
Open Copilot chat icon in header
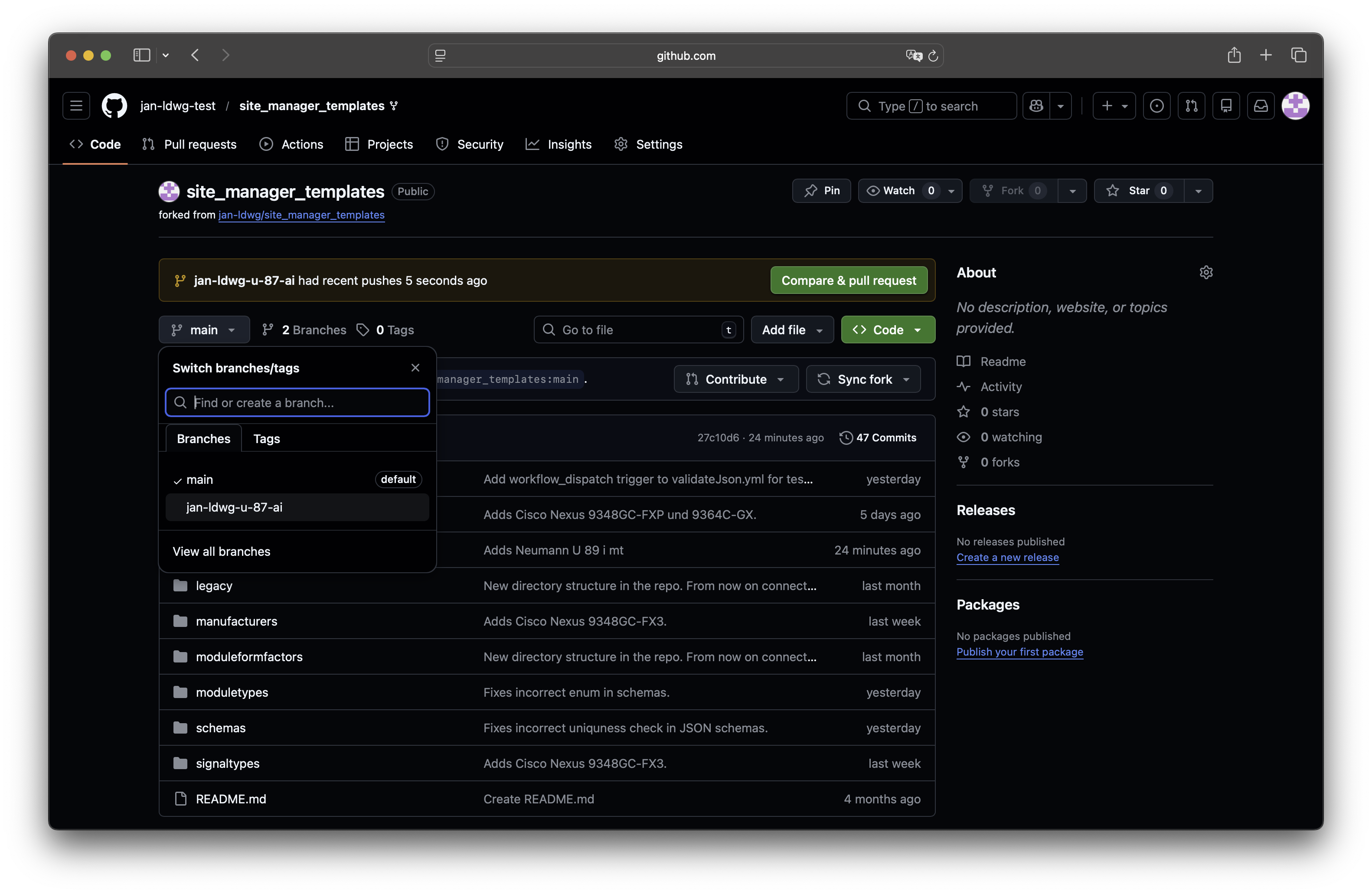pos(1036,106)
